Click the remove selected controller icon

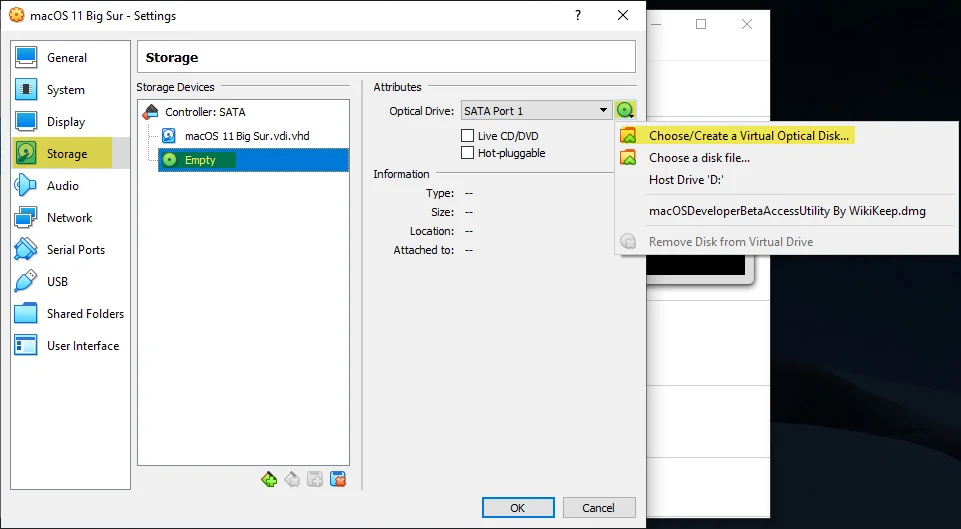coord(292,479)
